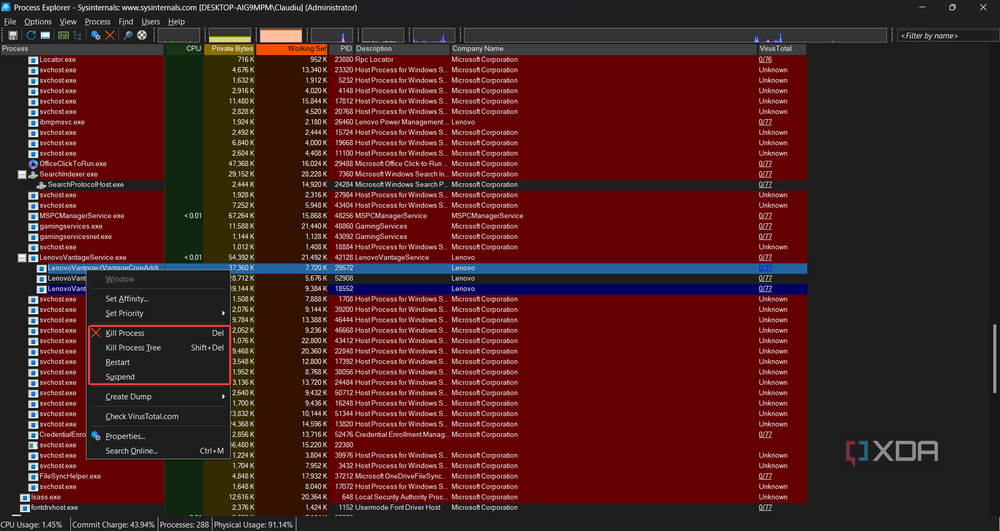Open the Options menu
The height and width of the screenshot is (531, 1000).
click(38, 22)
